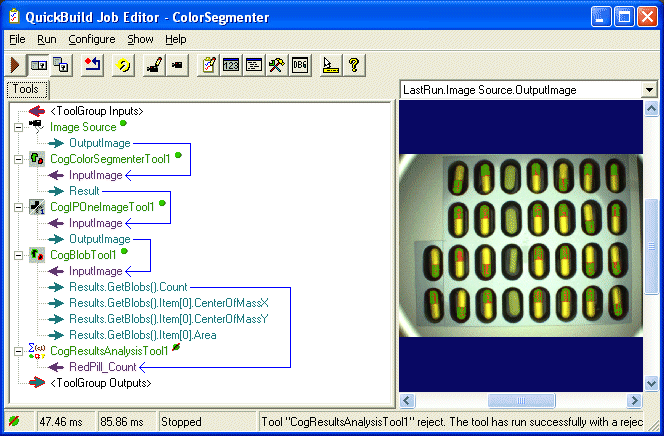Screen dimensions: 664x436
Task: Open the Help menu
Action: (176, 39)
